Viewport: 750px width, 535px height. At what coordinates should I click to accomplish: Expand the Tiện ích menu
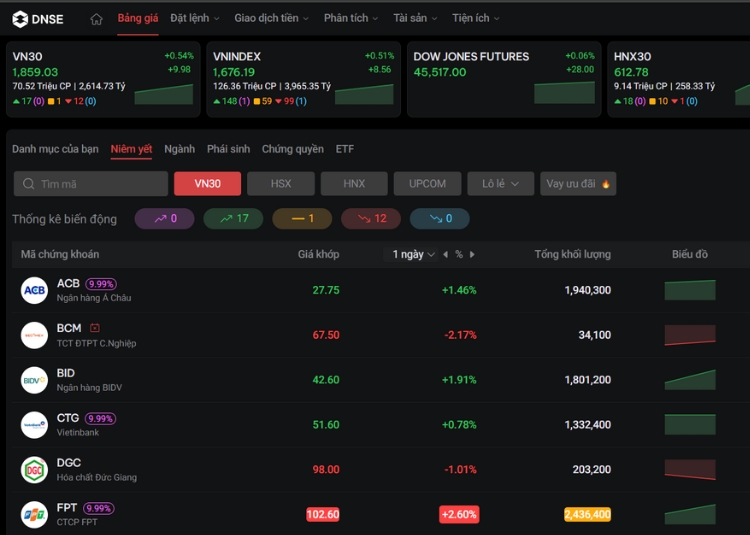click(476, 18)
